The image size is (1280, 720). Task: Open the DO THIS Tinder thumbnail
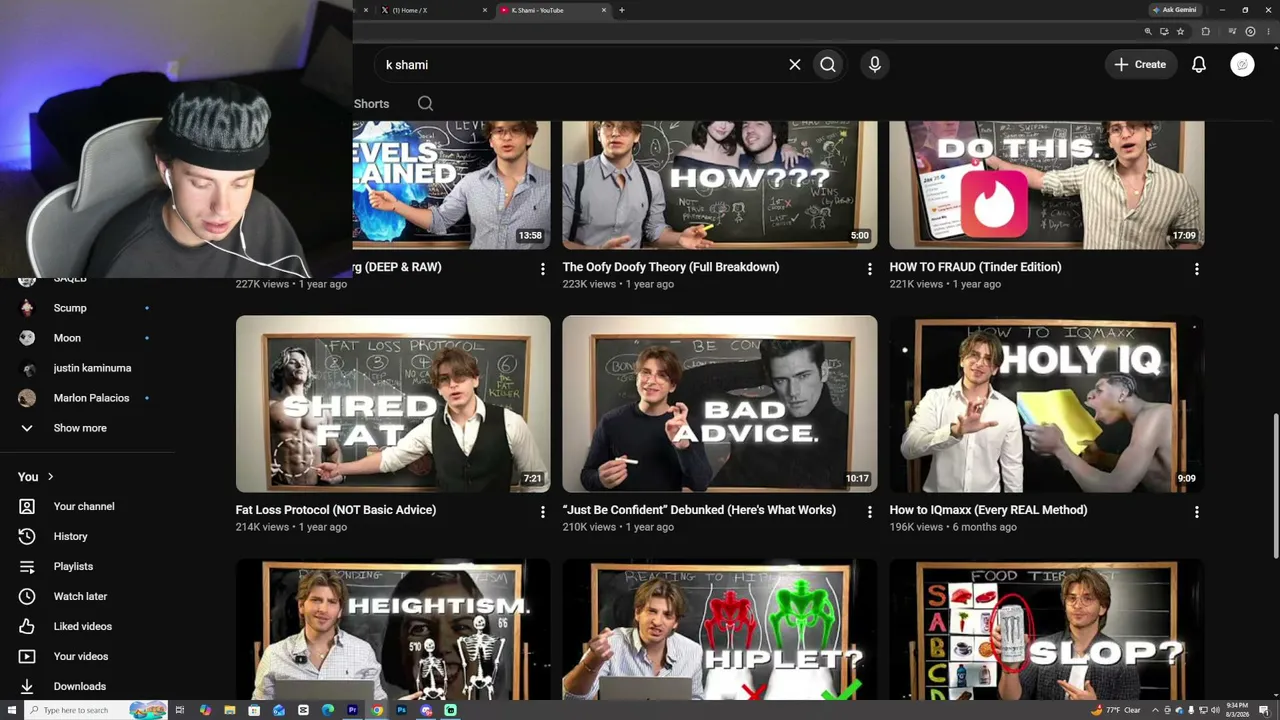pyautogui.click(x=1047, y=185)
